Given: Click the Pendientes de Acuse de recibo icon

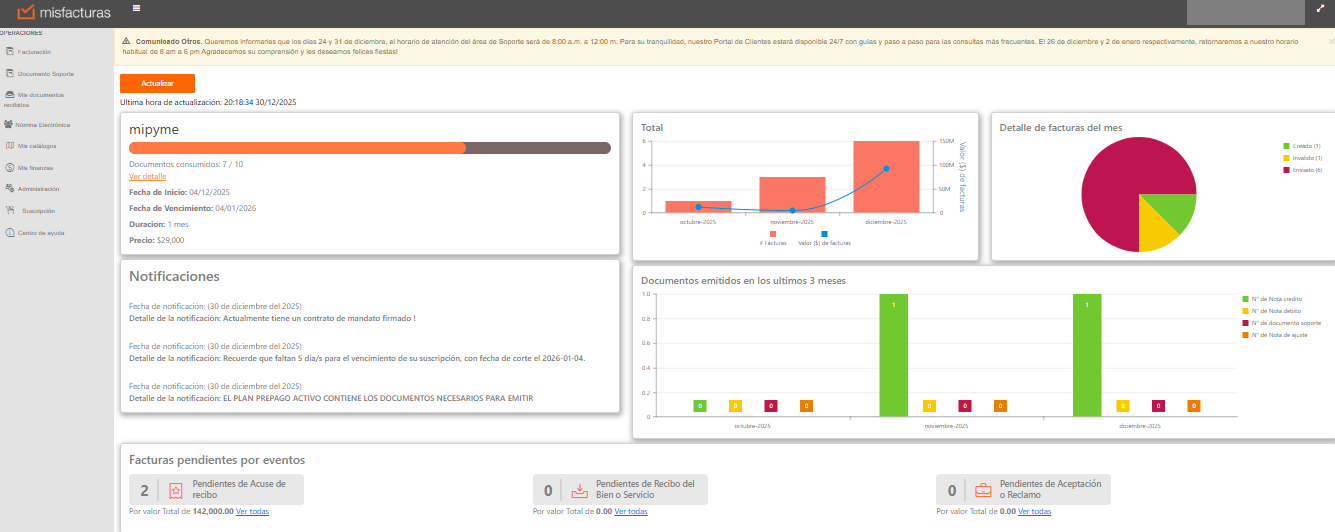Looking at the screenshot, I should coord(176,490).
